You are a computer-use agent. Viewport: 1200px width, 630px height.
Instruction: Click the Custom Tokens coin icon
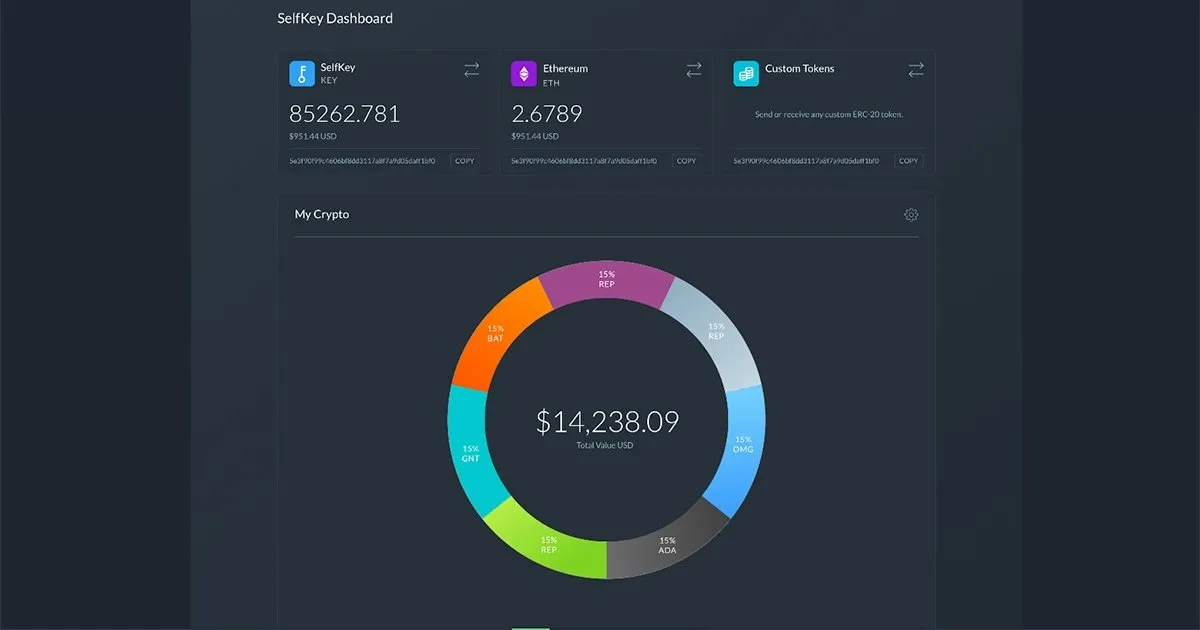tap(746, 74)
